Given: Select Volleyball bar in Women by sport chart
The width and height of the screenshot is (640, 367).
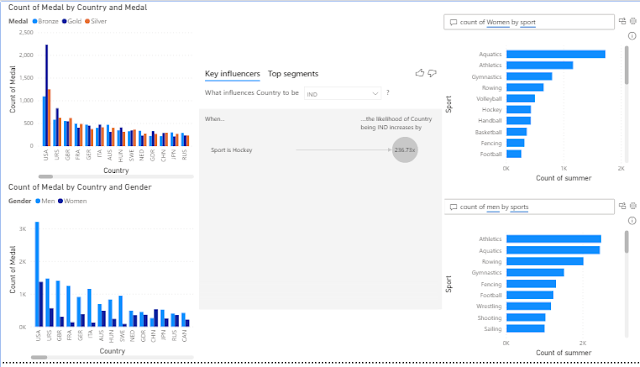Looking at the screenshot, I should click(x=521, y=98).
